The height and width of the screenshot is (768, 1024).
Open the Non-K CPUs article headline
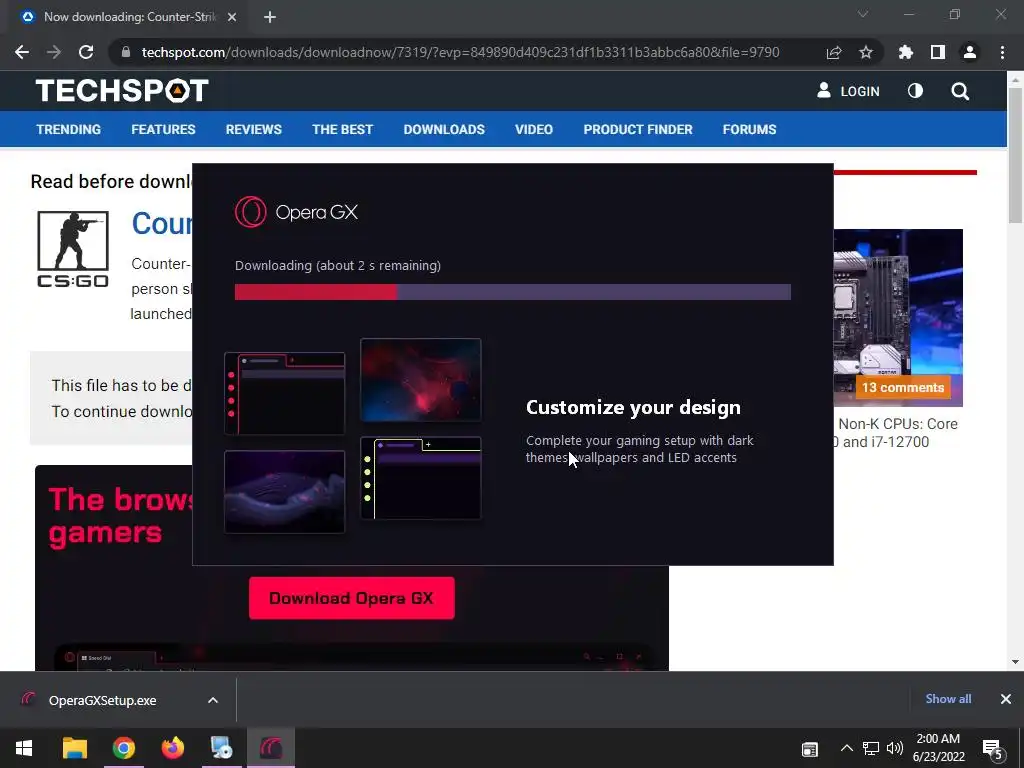896,432
